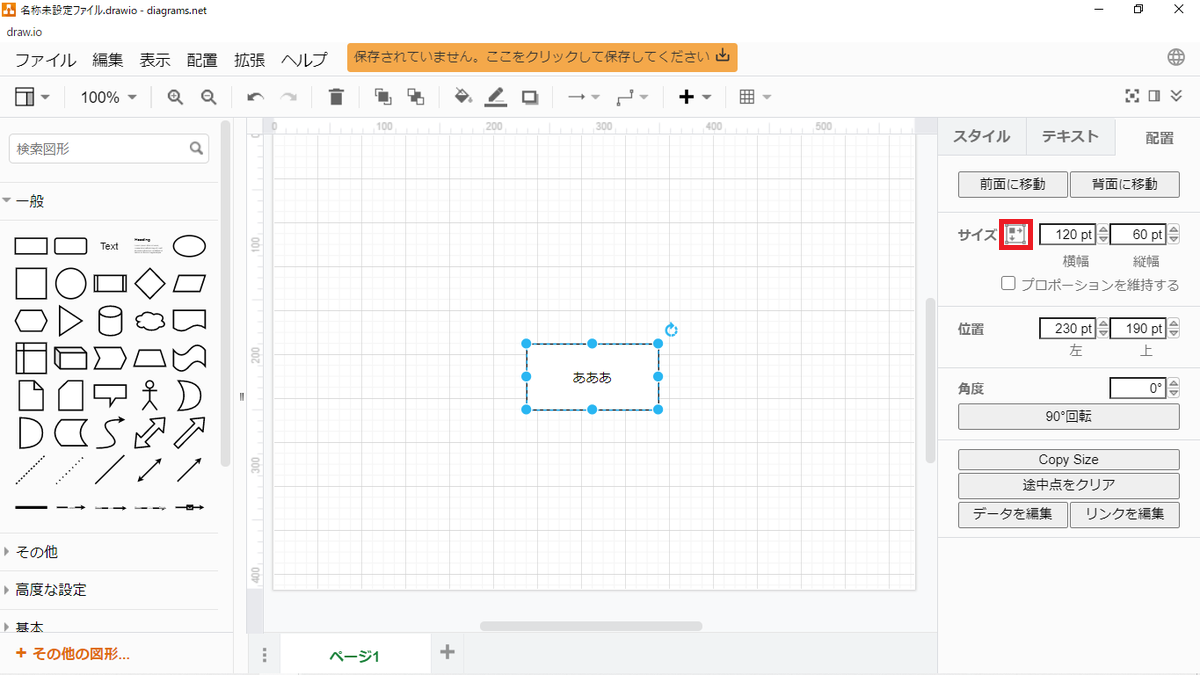Click the bring to front icon
1200x675 pixels.
pos(382,97)
